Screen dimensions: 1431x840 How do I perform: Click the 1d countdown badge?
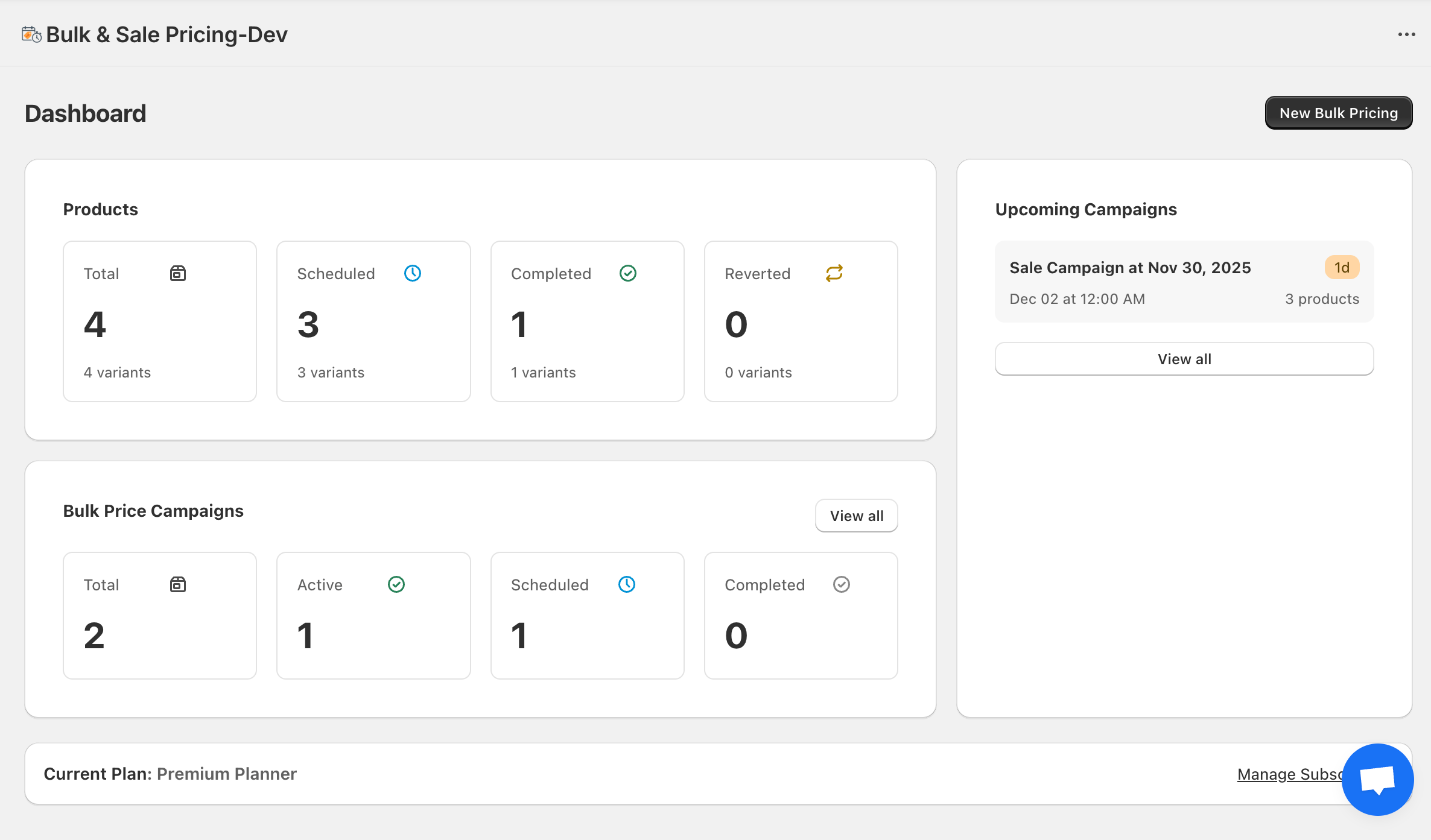1341,267
